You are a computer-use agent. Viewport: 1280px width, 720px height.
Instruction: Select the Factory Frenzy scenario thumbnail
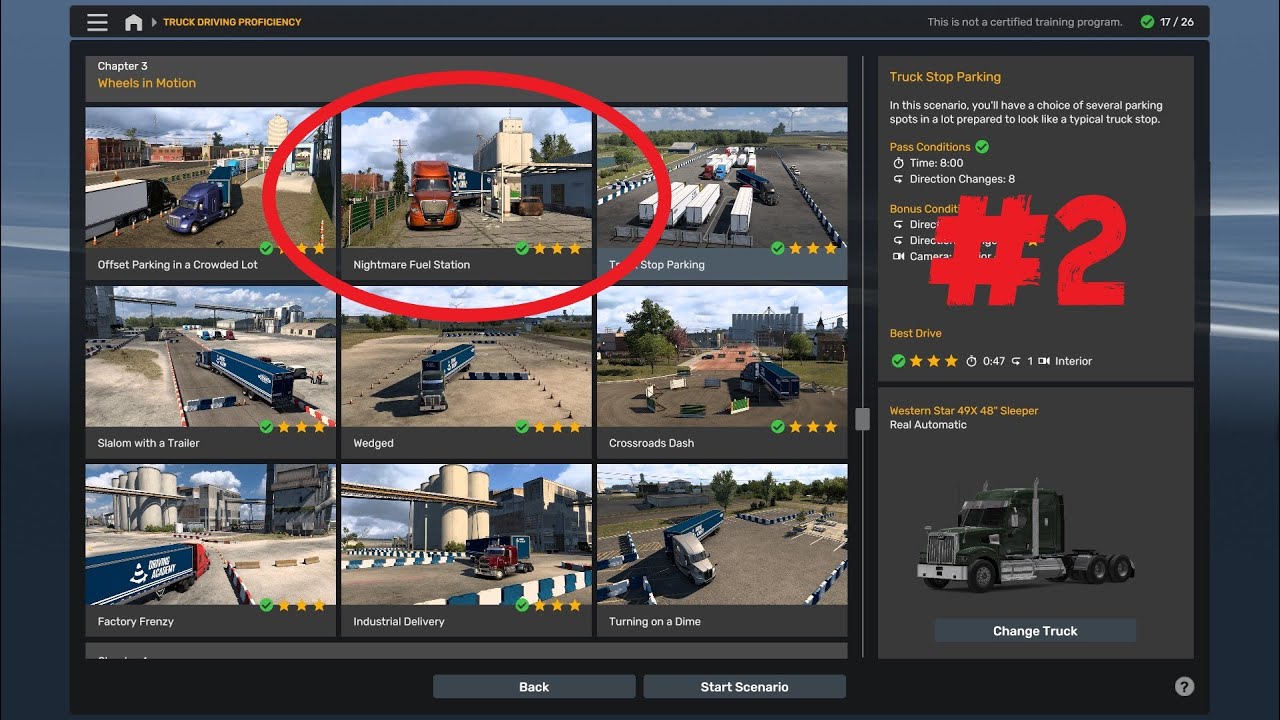click(210, 535)
